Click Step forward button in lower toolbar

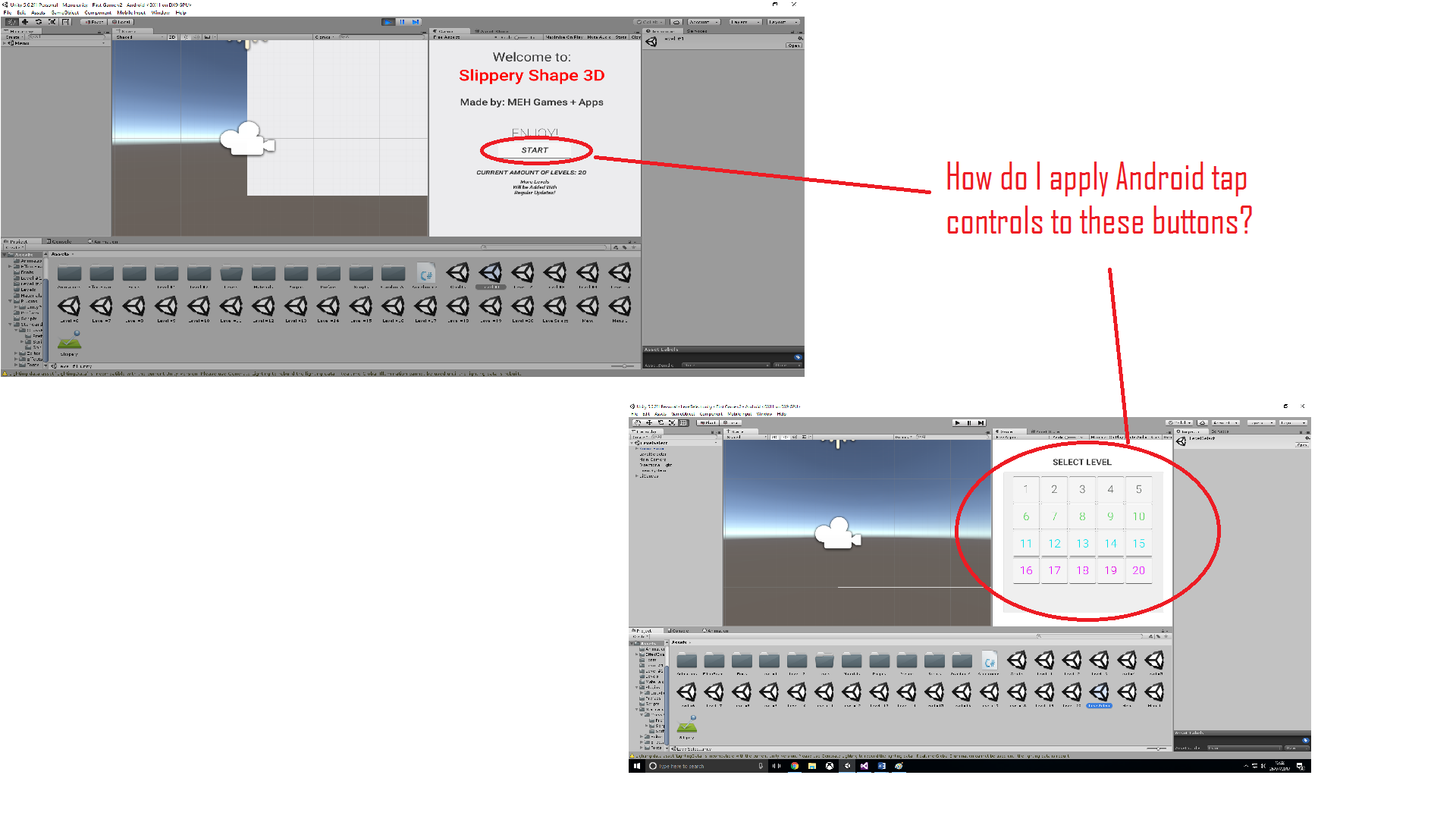[x=981, y=423]
